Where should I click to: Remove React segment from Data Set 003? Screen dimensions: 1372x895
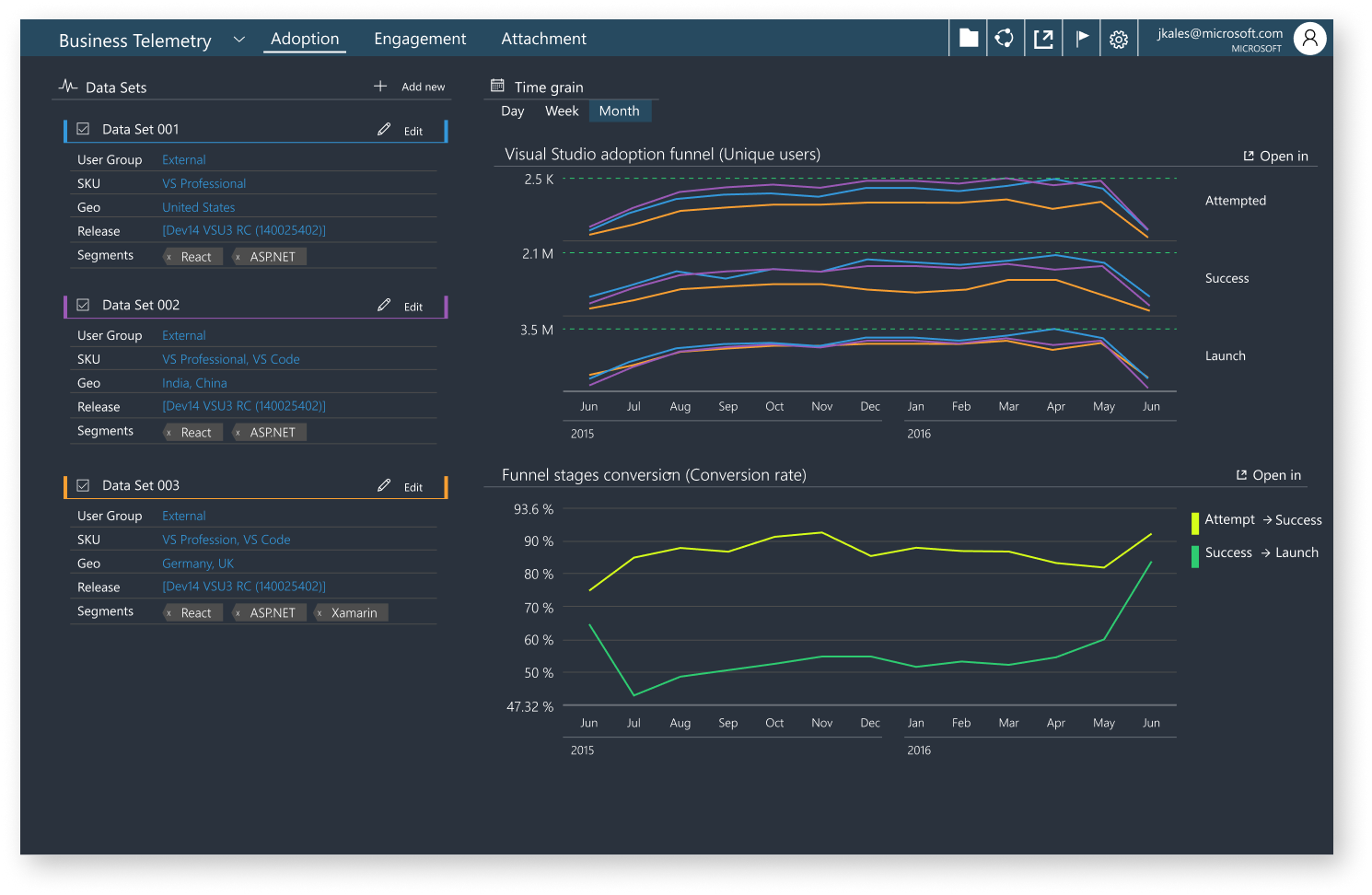(169, 613)
